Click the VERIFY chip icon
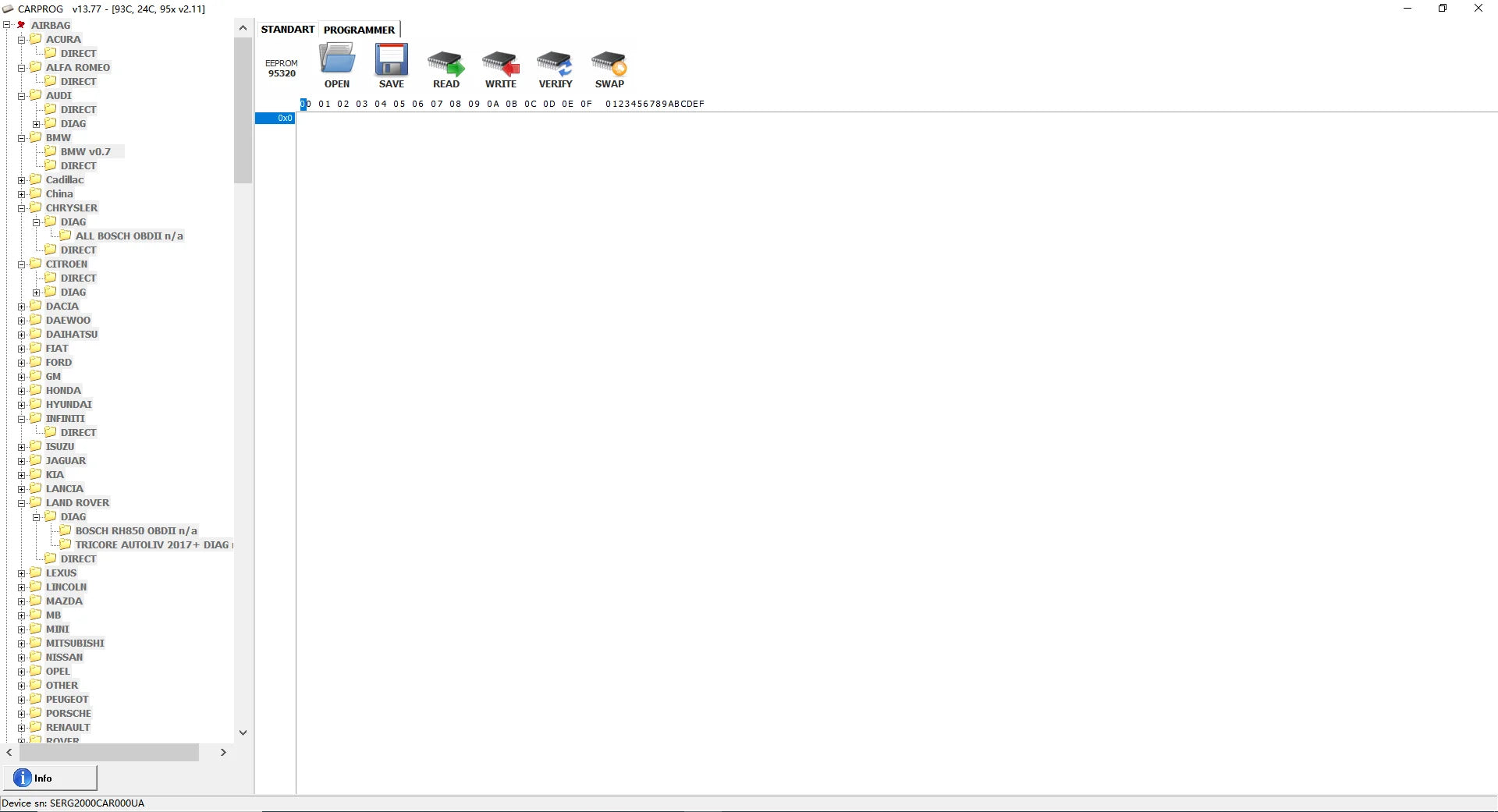This screenshot has width=1498, height=812. [x=555, y=63]
